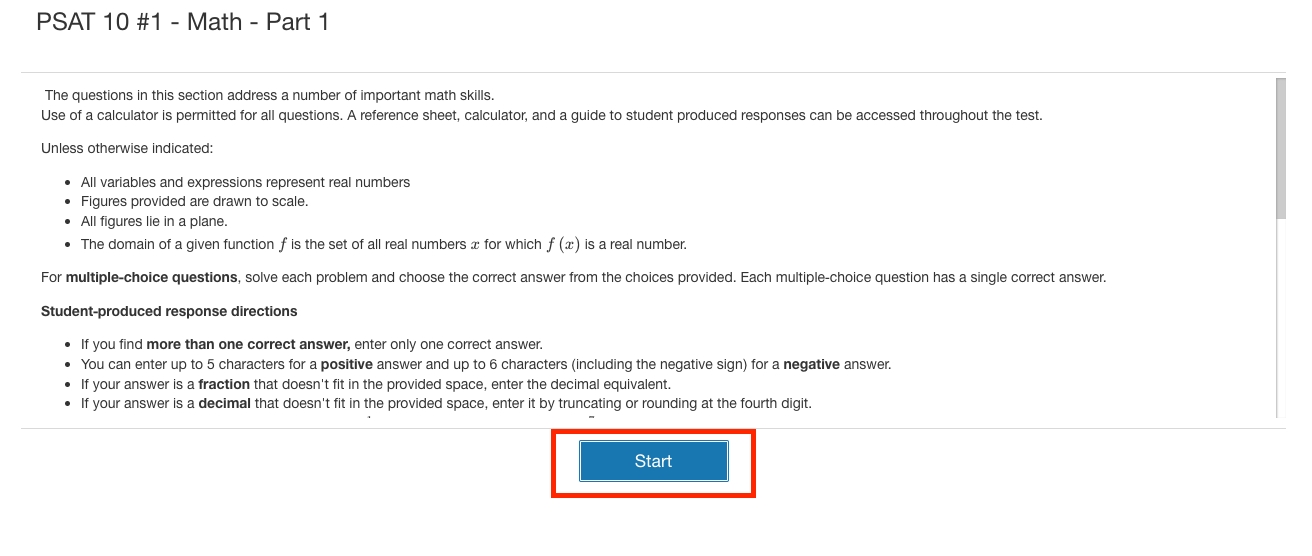Click the "All figures lie in a plane" bullet
The image size is (1312, 556).
tap(154, 221)
